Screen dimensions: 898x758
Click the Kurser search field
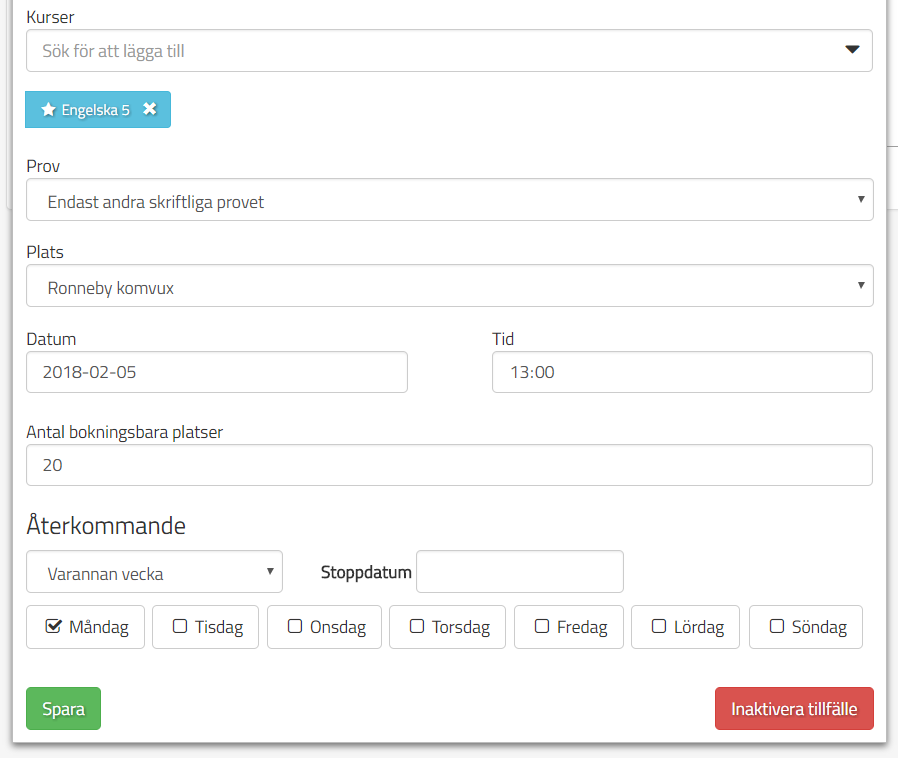click(x=430, y=51)
